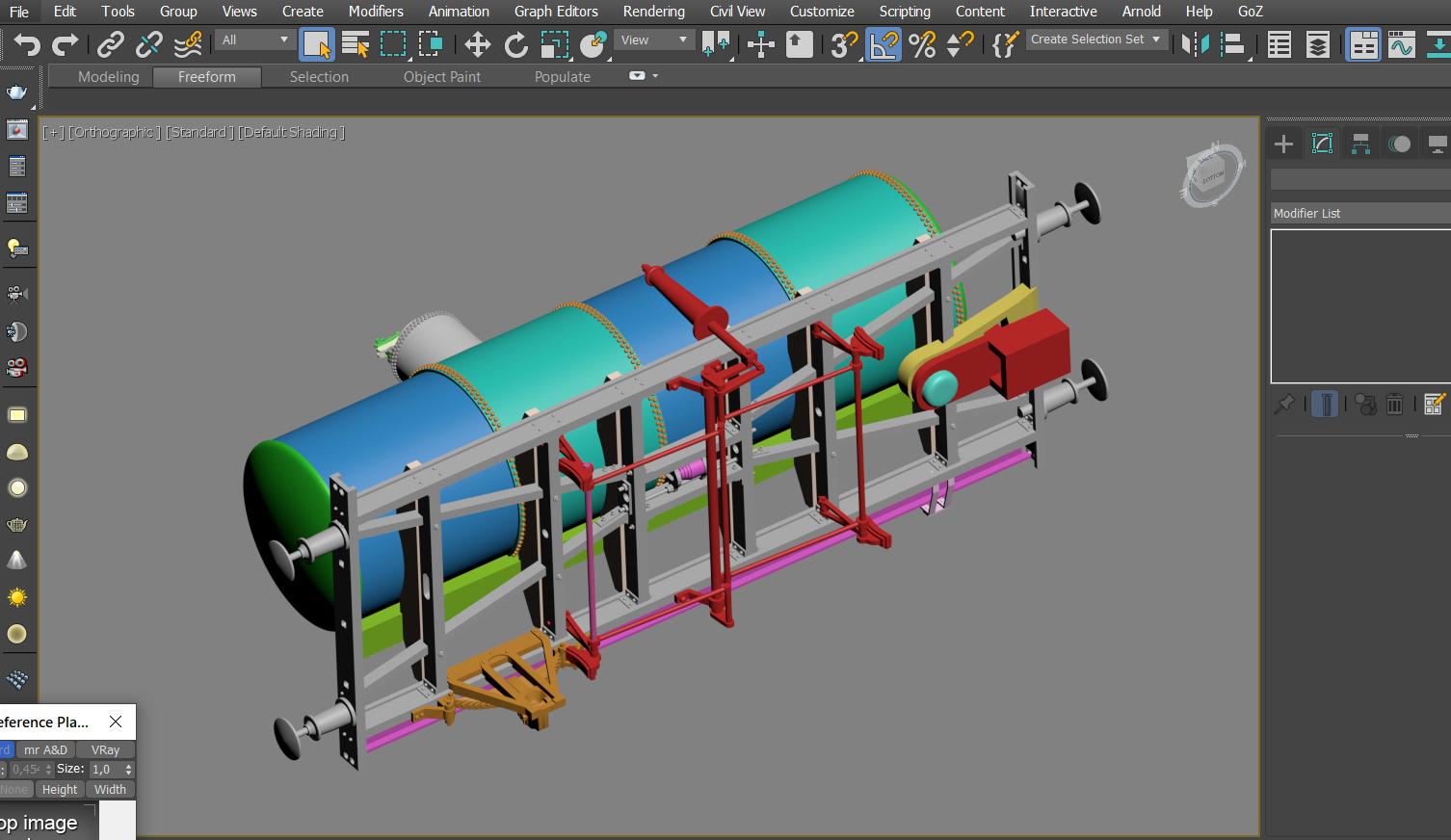The height and width of the screenshot is (840, 1451).
Task: Open the Create tab plus icon
Action: [1283, 144]
